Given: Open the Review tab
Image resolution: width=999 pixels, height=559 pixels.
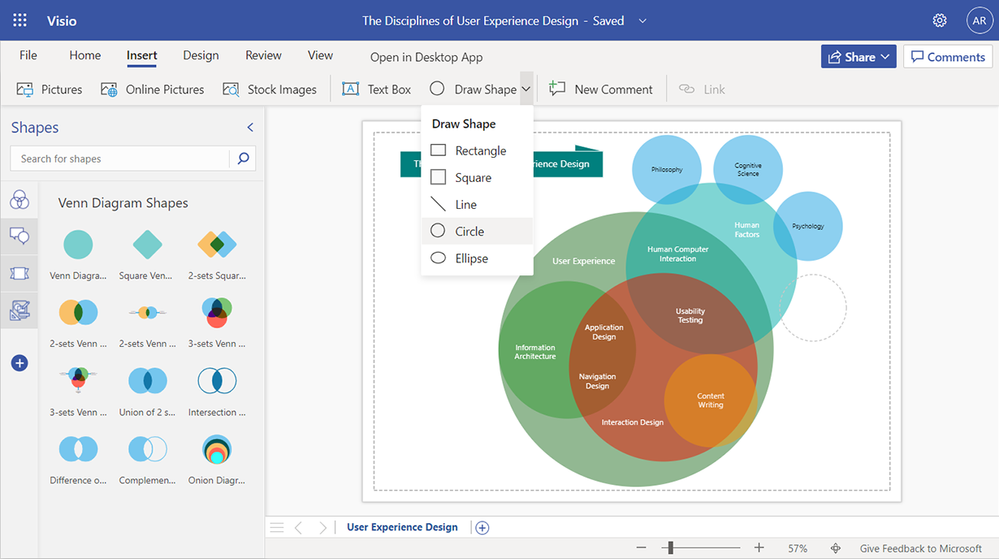Looking at the screenshot, I should [263, 55].
